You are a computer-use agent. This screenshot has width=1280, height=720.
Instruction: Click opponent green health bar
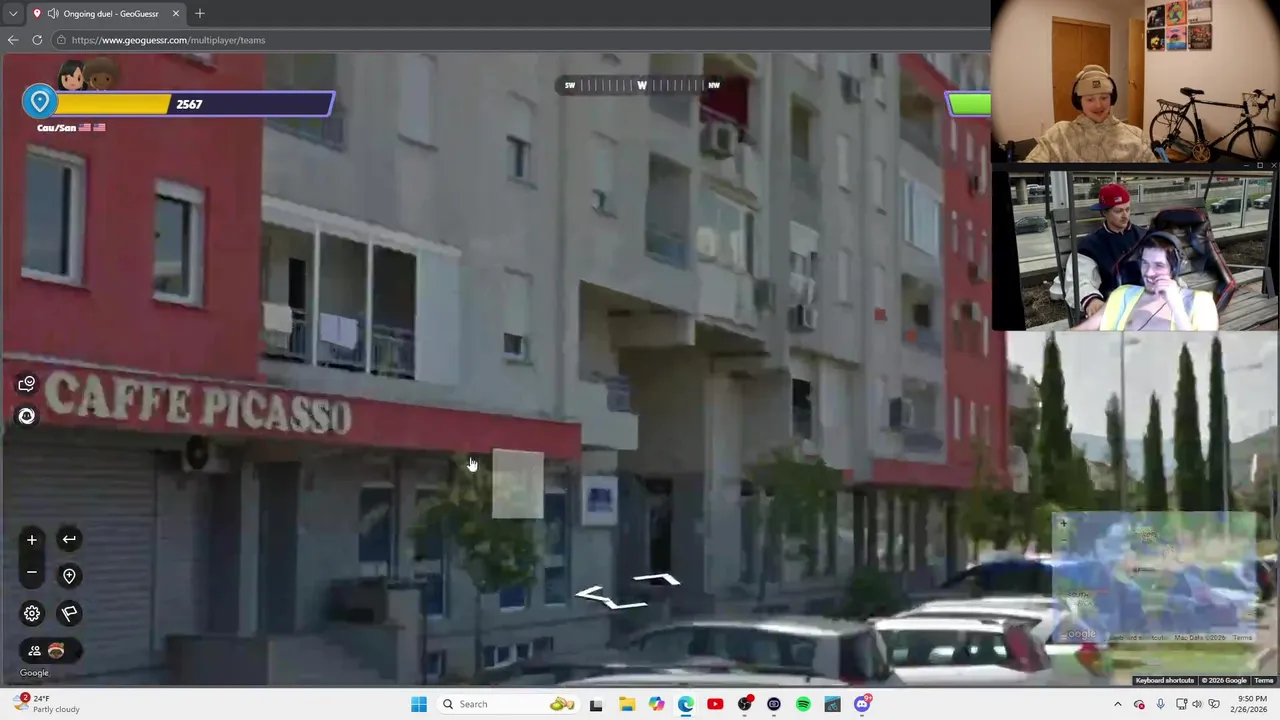968,104
